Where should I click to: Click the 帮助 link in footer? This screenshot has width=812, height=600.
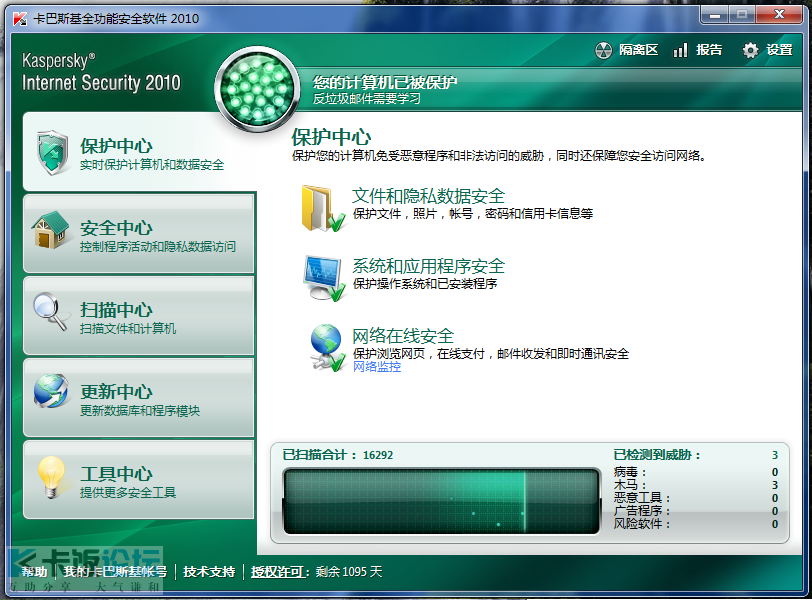(x=34, y=572)
